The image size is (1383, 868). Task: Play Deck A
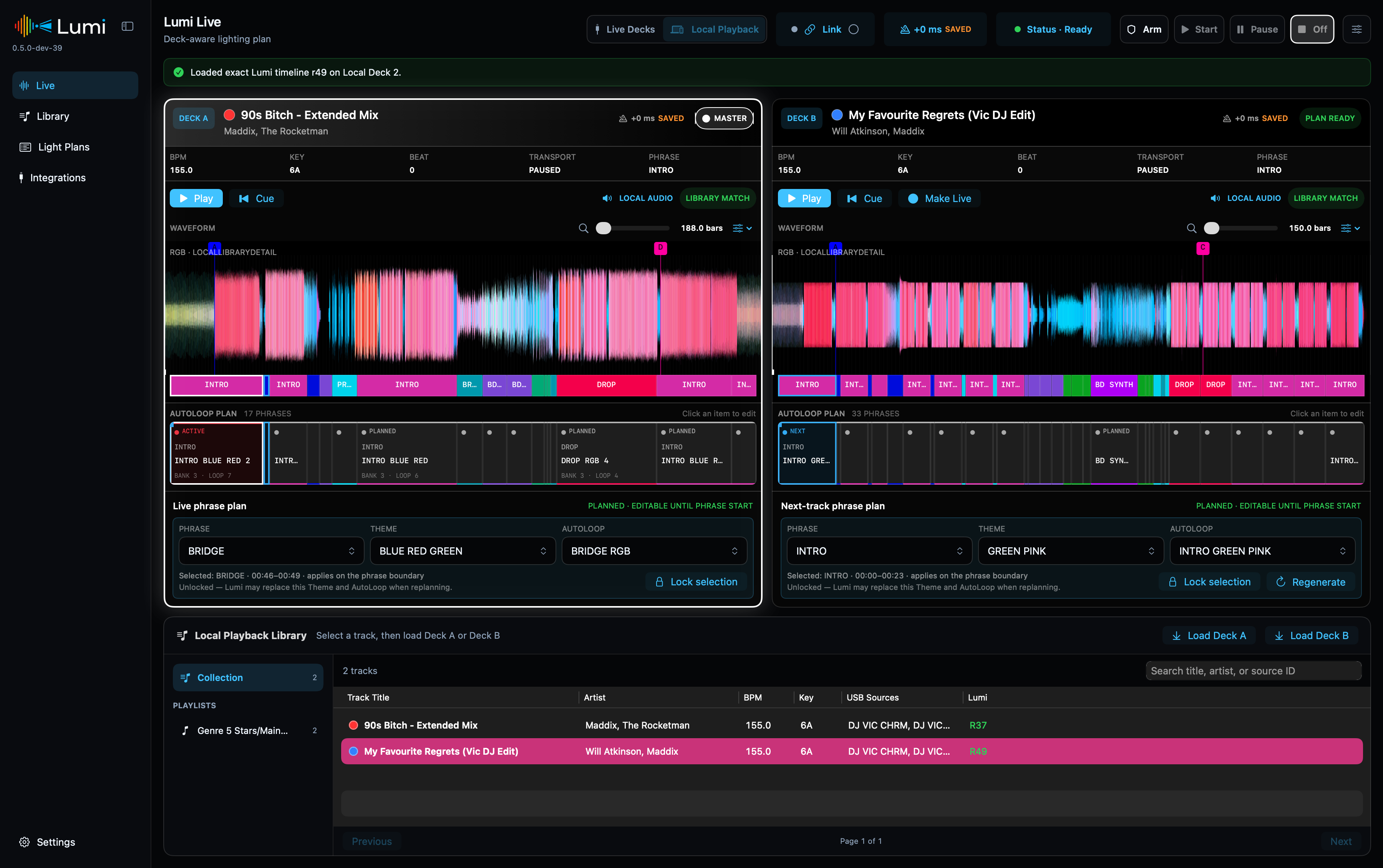[x=196, y=198]
